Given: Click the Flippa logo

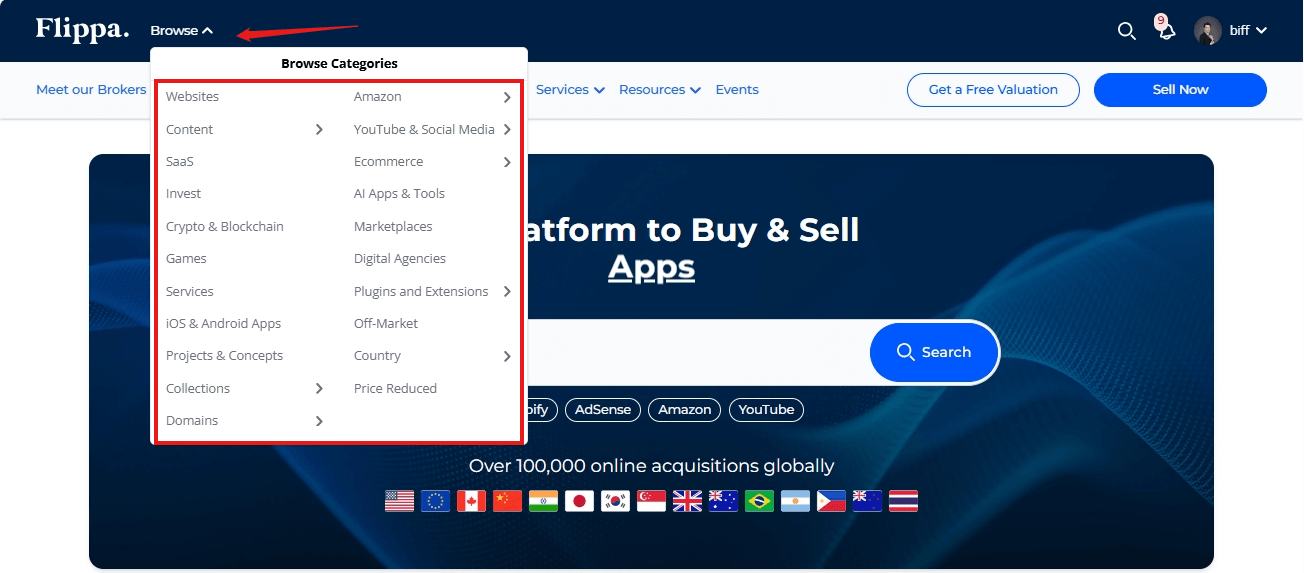Looking at the screenshot, I should [x=82, y=29].
